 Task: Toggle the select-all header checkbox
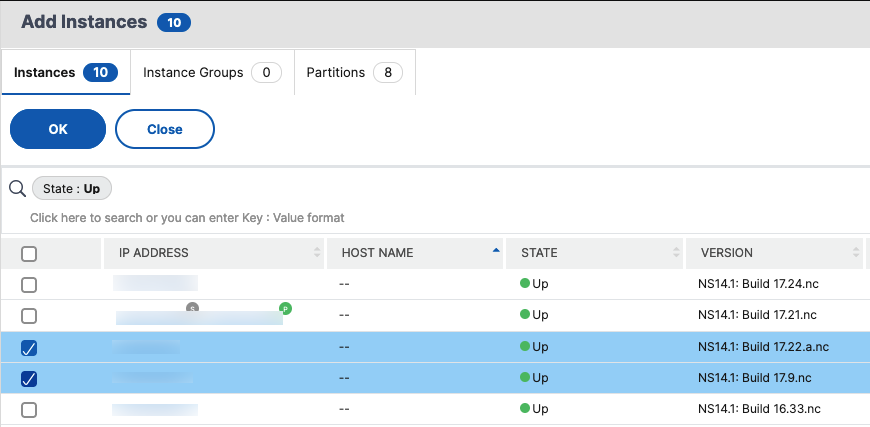pos(29,254)
